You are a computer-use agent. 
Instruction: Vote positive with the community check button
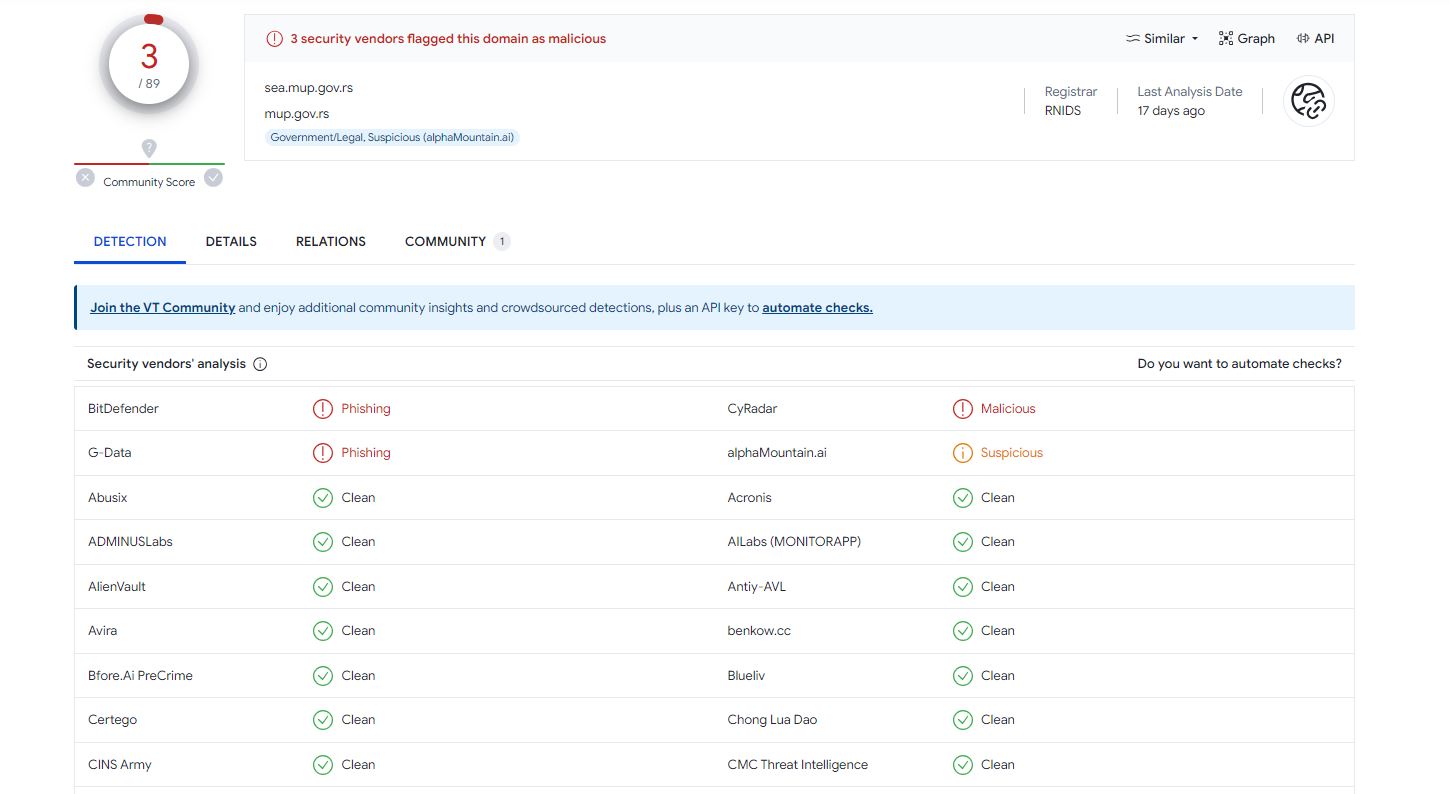click(x=213, y=178)
